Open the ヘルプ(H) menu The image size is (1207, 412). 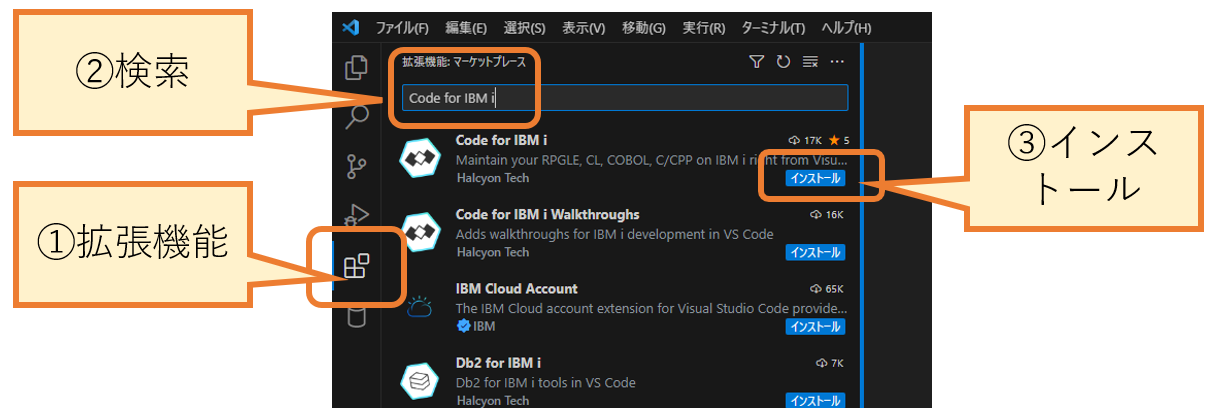[846, 28]
